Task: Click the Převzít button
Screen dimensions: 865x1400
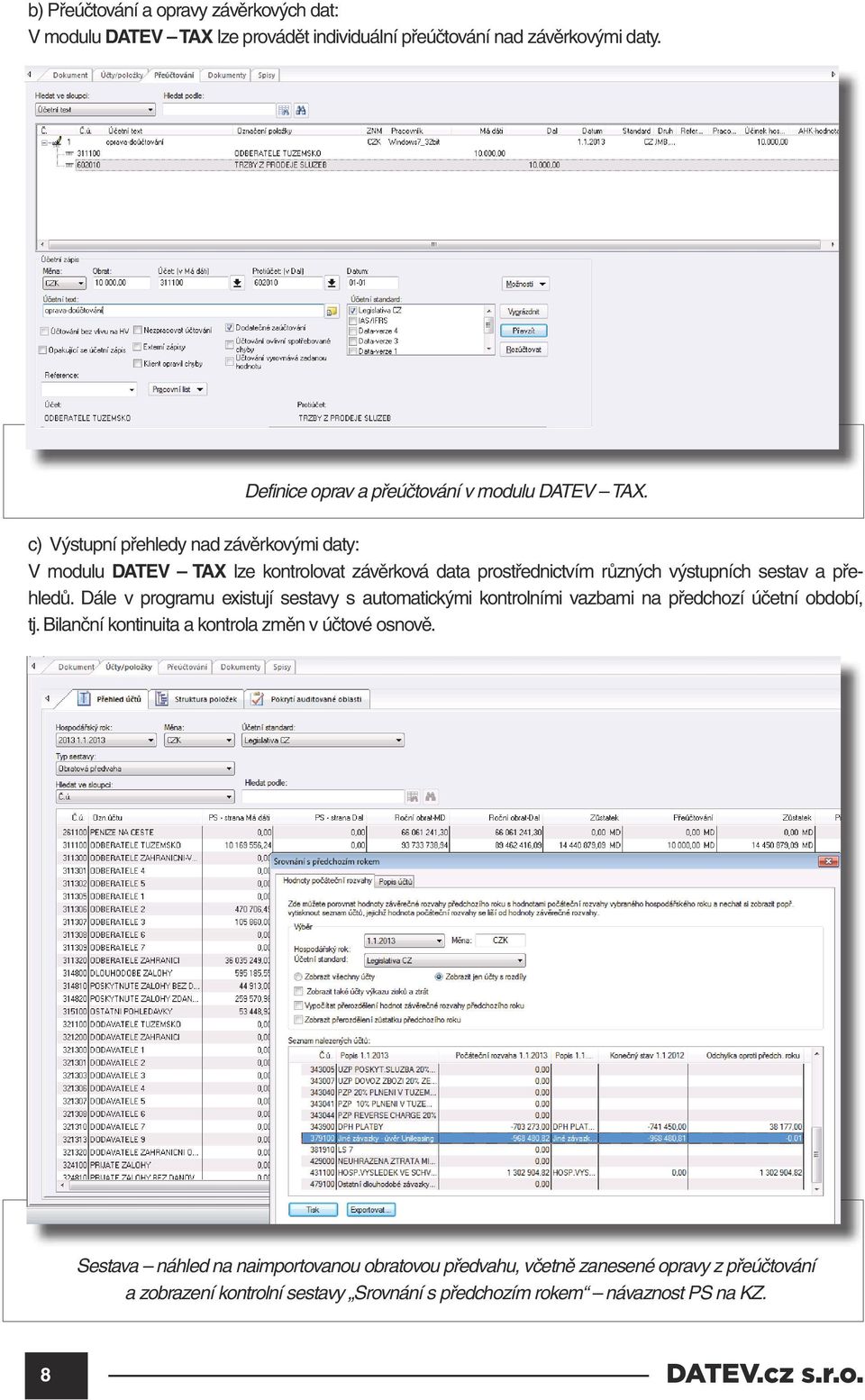Action: click(524, 331)
